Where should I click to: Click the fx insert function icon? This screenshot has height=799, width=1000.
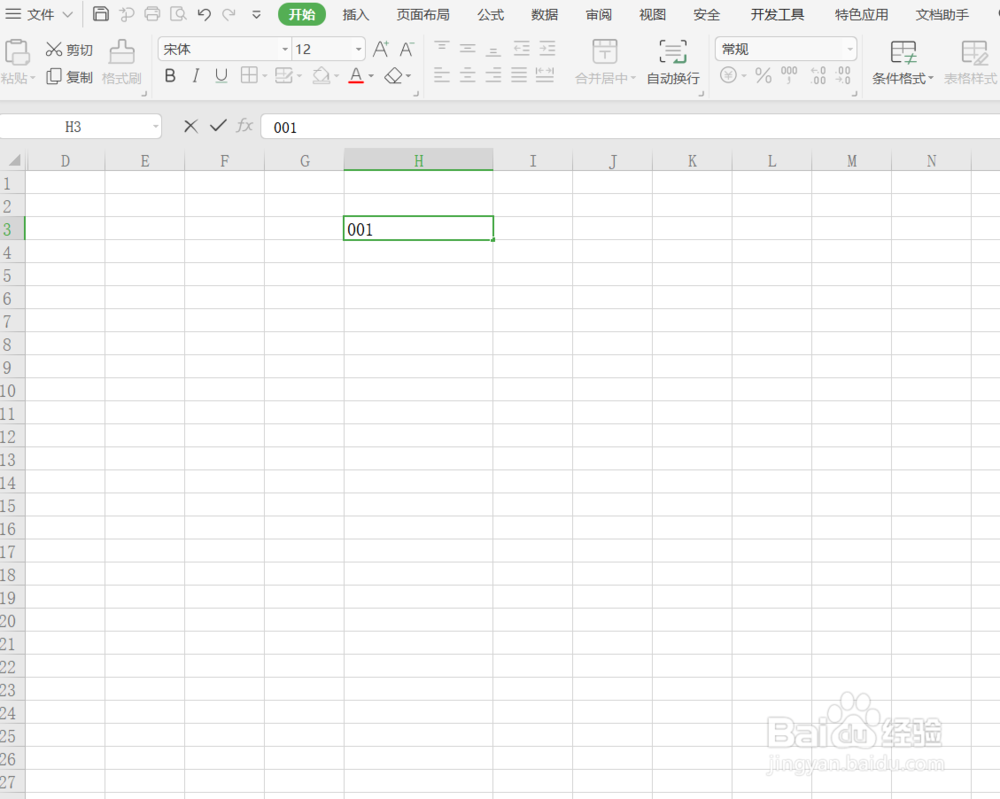245,126
